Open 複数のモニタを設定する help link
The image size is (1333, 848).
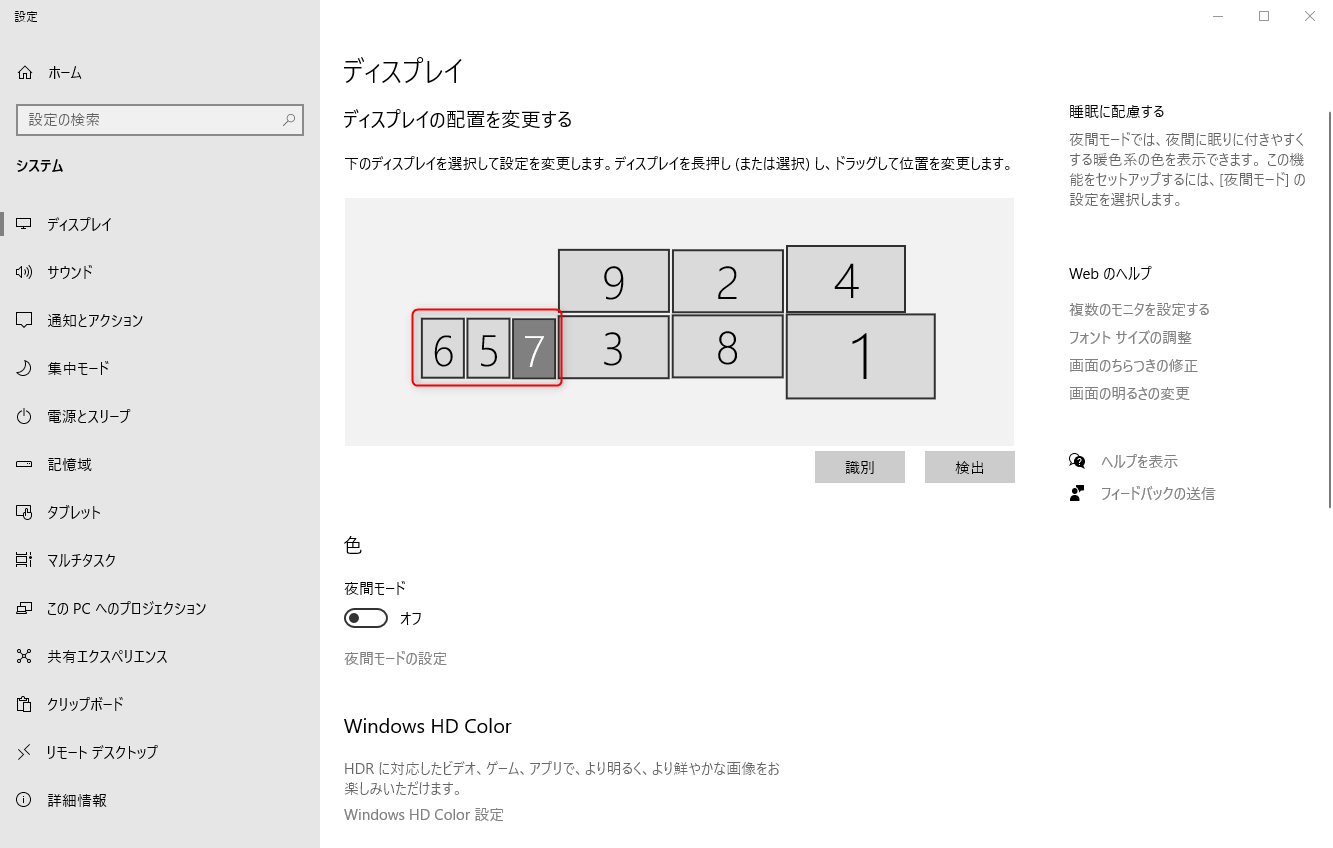pos(1139,310)
